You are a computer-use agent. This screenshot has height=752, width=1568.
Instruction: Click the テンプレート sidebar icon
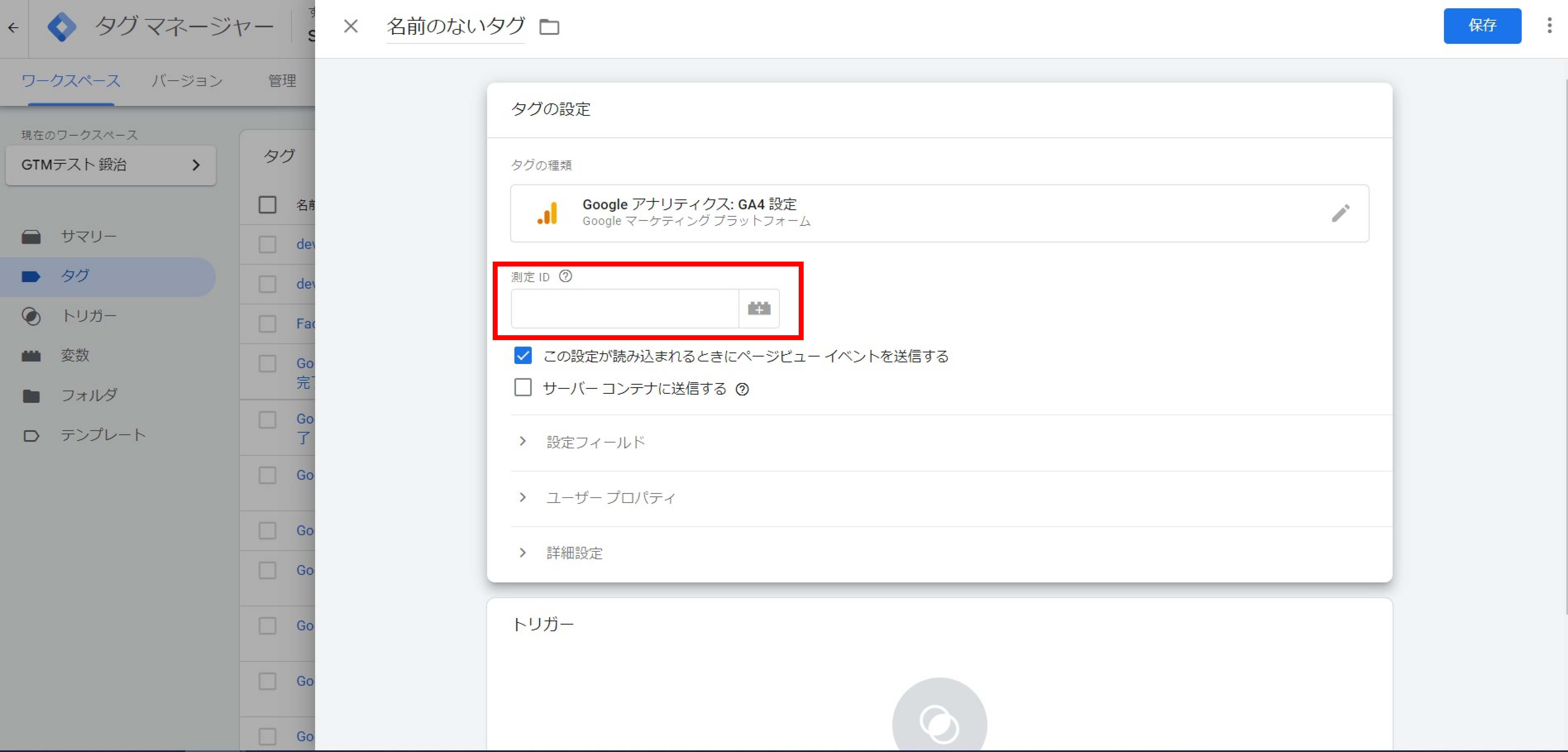[31, 436]
